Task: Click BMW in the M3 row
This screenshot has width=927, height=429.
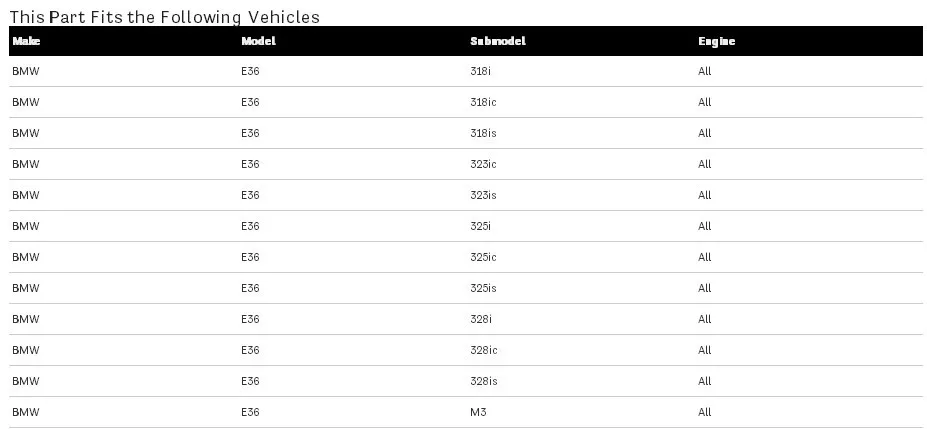Action: (x=25, y=412)
